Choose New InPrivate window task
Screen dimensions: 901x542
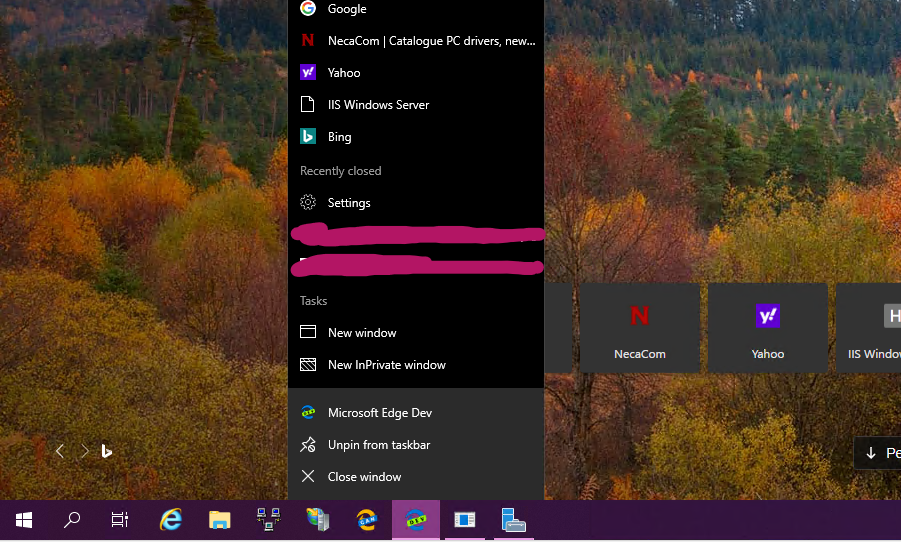pyautogui.click(x=416, y=364)
